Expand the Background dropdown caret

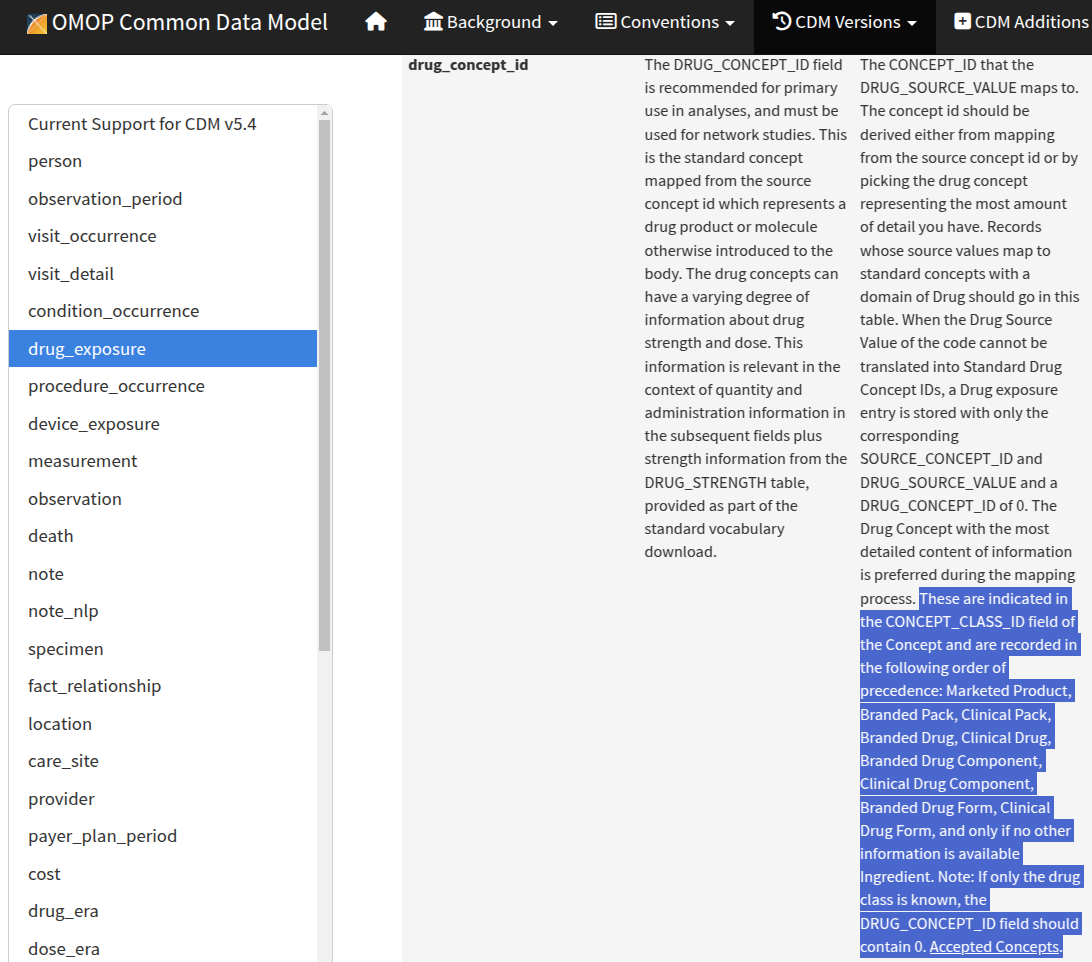pos(553,23)
